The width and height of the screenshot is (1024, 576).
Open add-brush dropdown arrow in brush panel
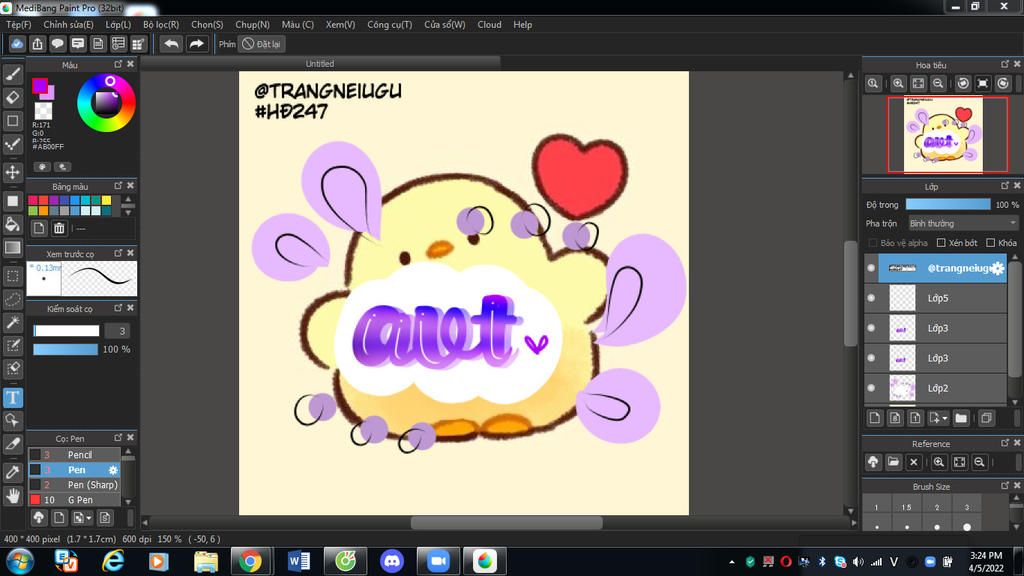[88, 518]
